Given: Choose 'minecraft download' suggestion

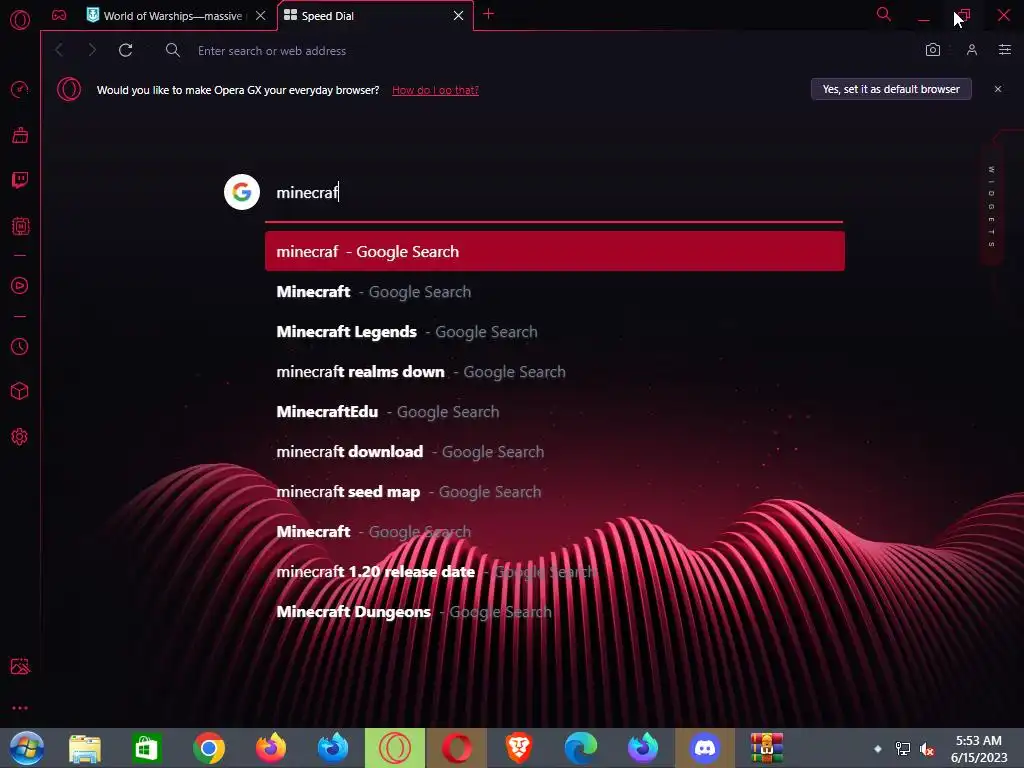Looking at the screenshot, I should [554, 451].
